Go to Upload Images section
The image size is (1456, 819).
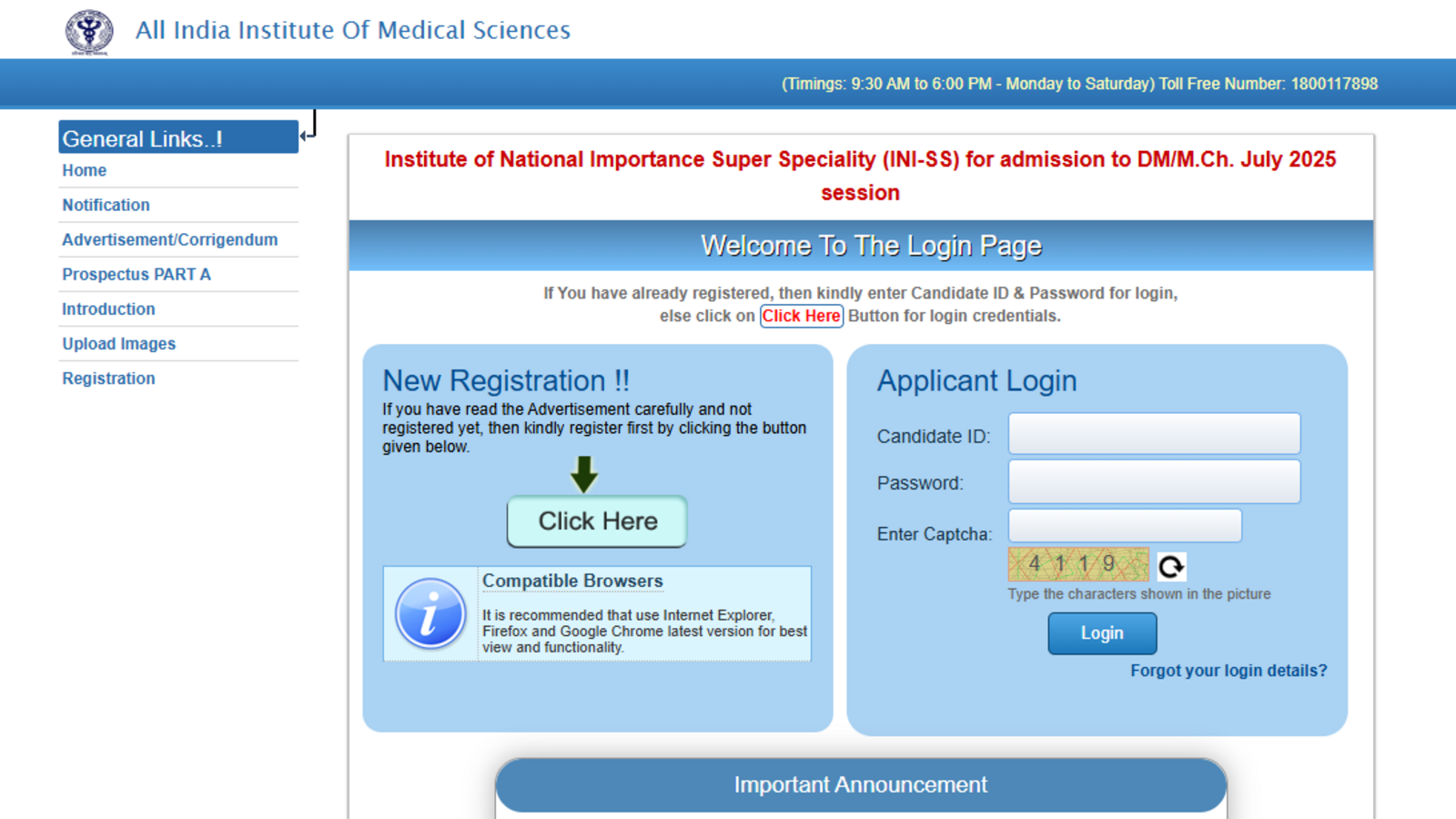coord(118,343)
